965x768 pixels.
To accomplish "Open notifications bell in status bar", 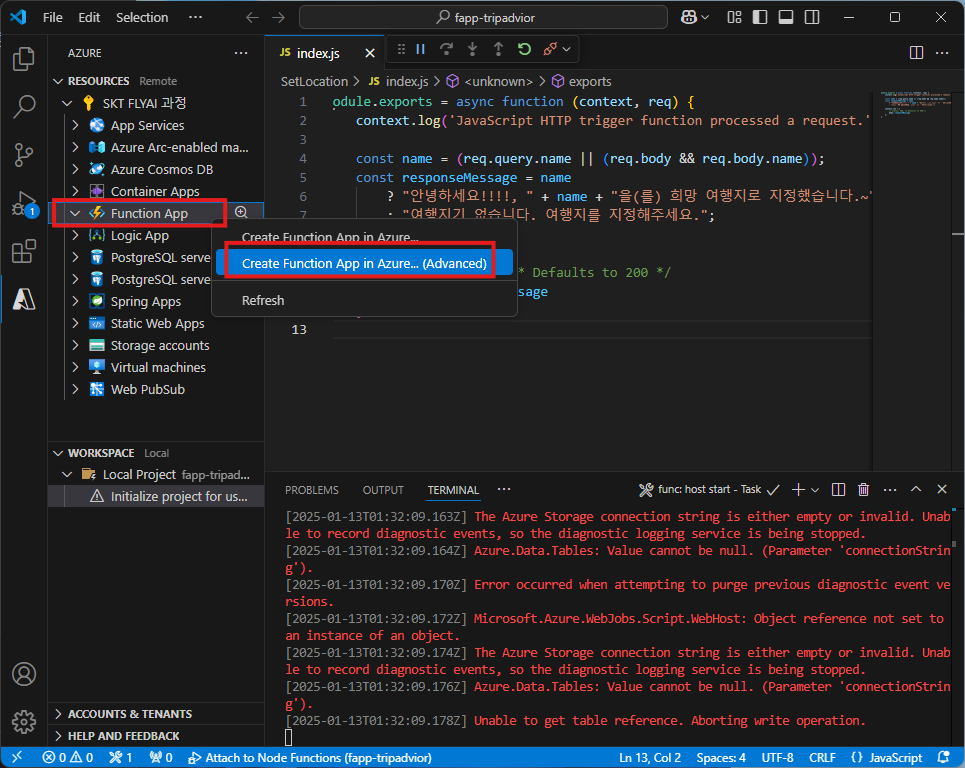I will (x=943, y=758).
